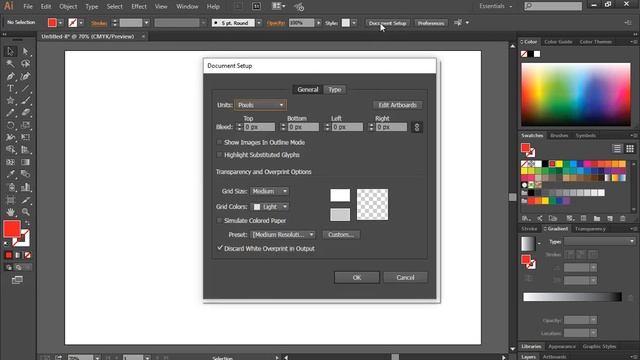Select the Paintbrush tool

pyautogui.click(x=25, y=101)
